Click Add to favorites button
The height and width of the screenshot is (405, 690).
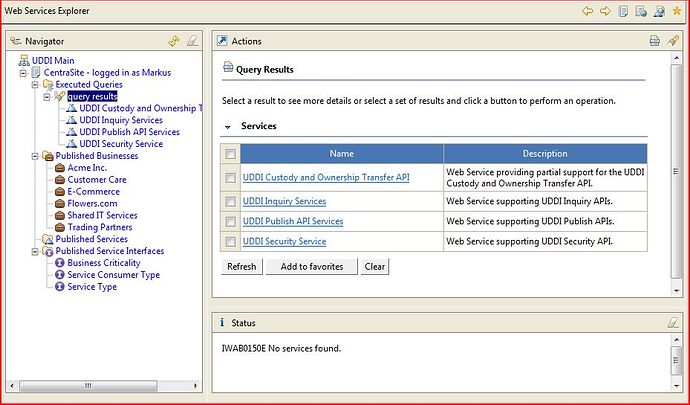coord(312,266)
